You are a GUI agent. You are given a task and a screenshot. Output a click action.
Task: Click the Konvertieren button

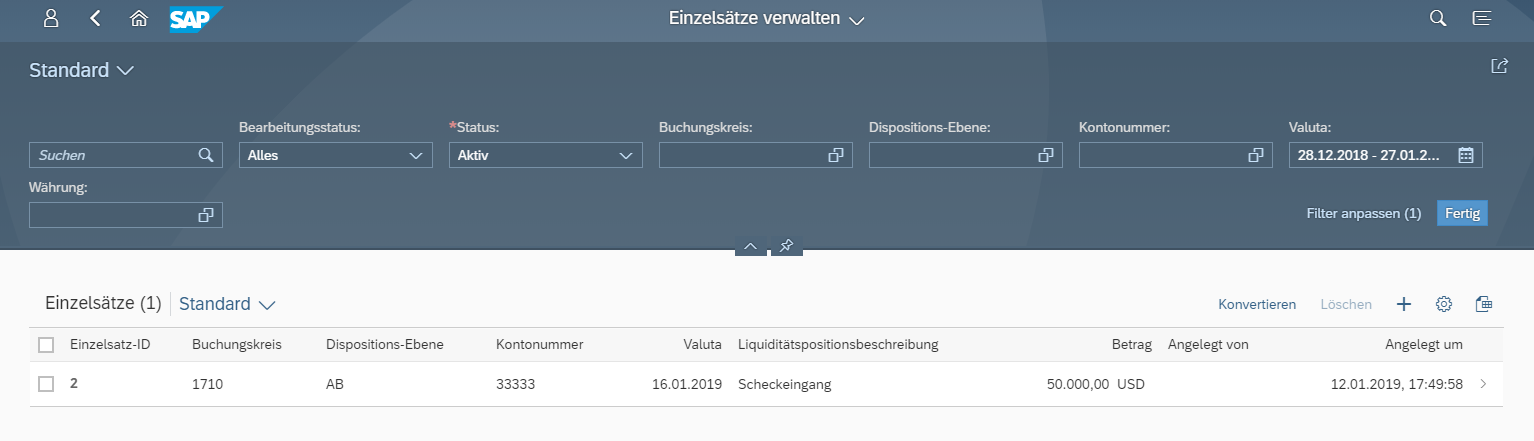tap(1257, 304)
